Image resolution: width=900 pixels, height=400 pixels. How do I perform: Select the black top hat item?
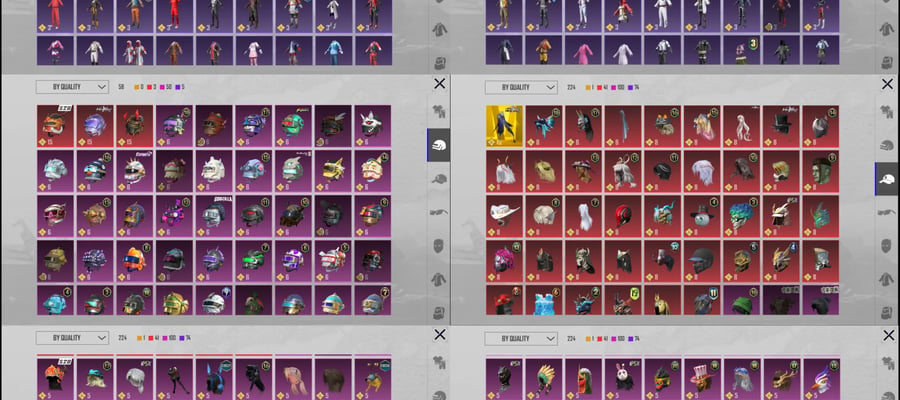pyautogui.click(x=781, y=126)
